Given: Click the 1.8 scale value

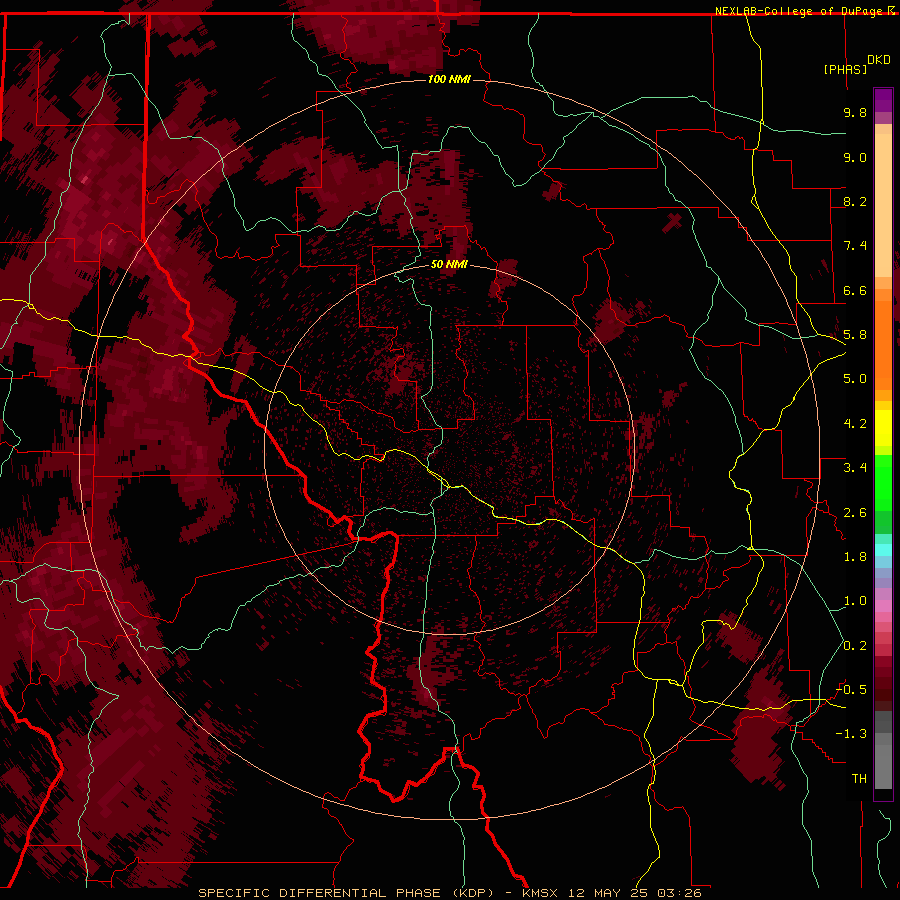Looking at the screenshot, I should tap(855, 557).
